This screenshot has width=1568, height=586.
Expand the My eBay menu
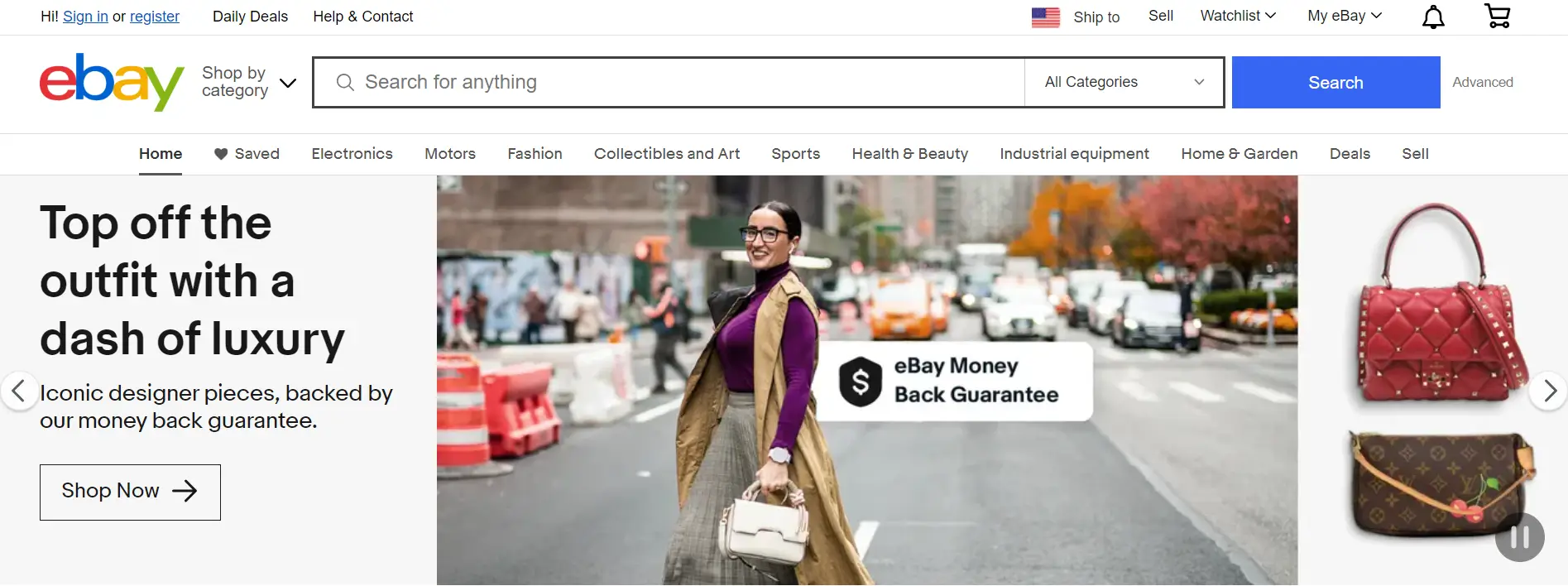click(1345, 16)
